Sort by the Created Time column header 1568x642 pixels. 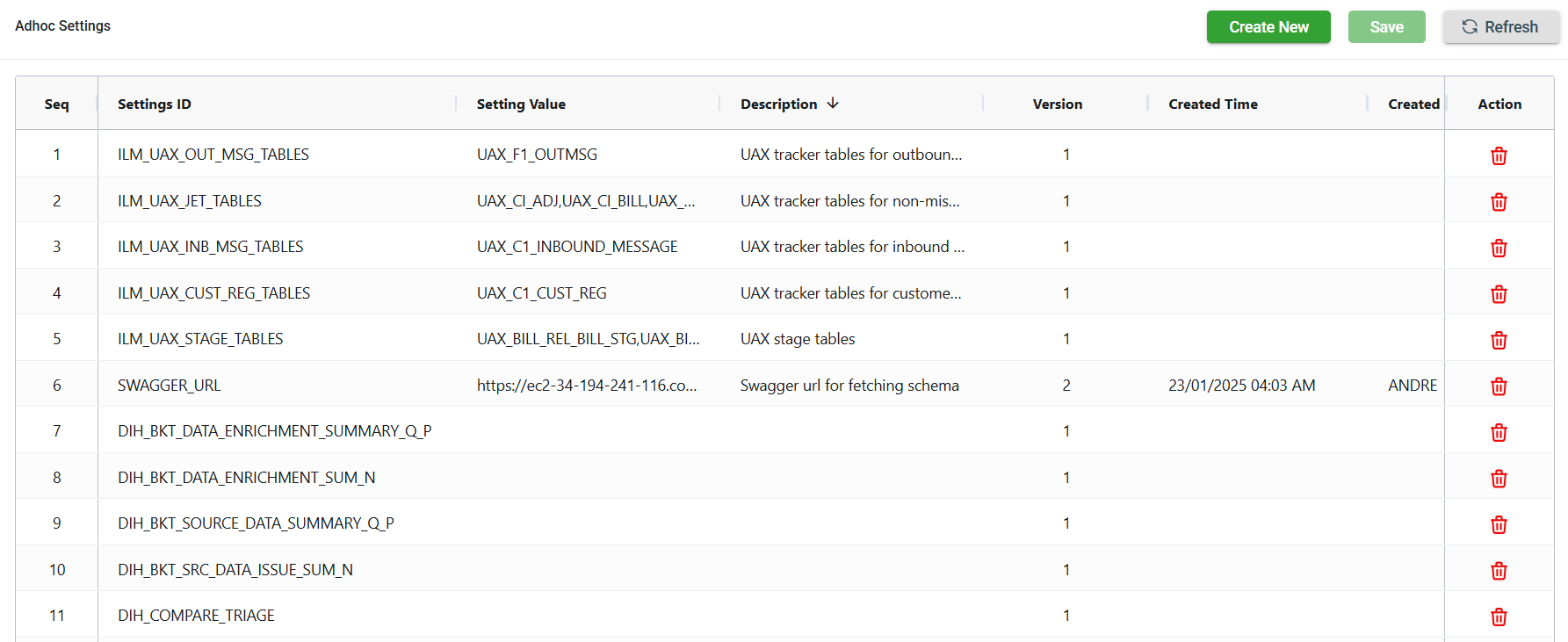pos(1212,104)
